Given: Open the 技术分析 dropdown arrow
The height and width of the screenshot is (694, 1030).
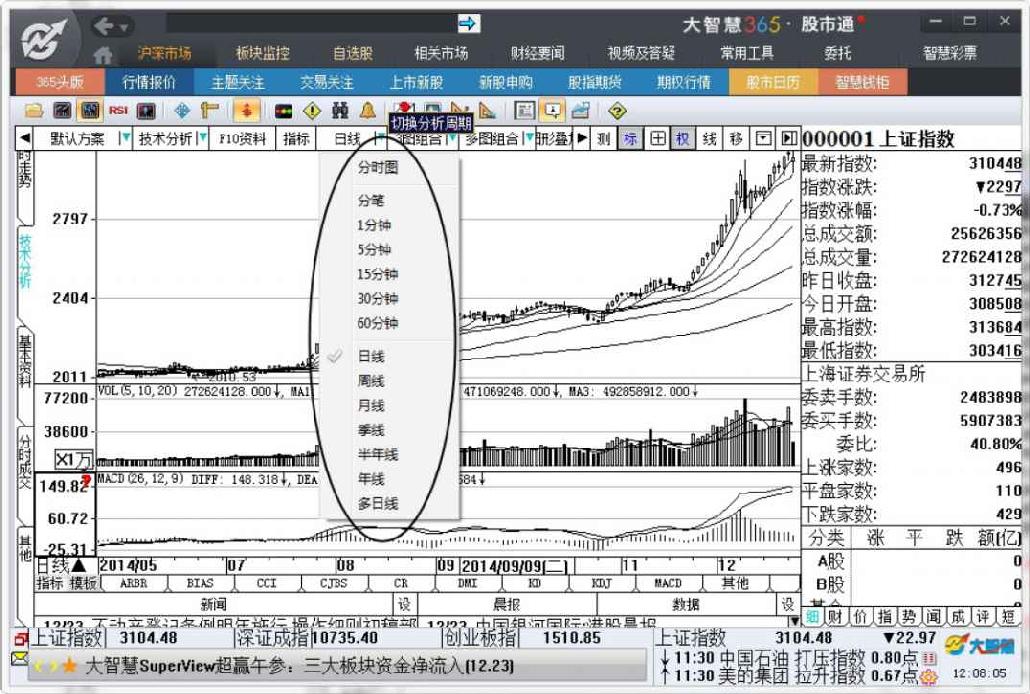Looking at the screenshot, I should (x=202, y=139).
